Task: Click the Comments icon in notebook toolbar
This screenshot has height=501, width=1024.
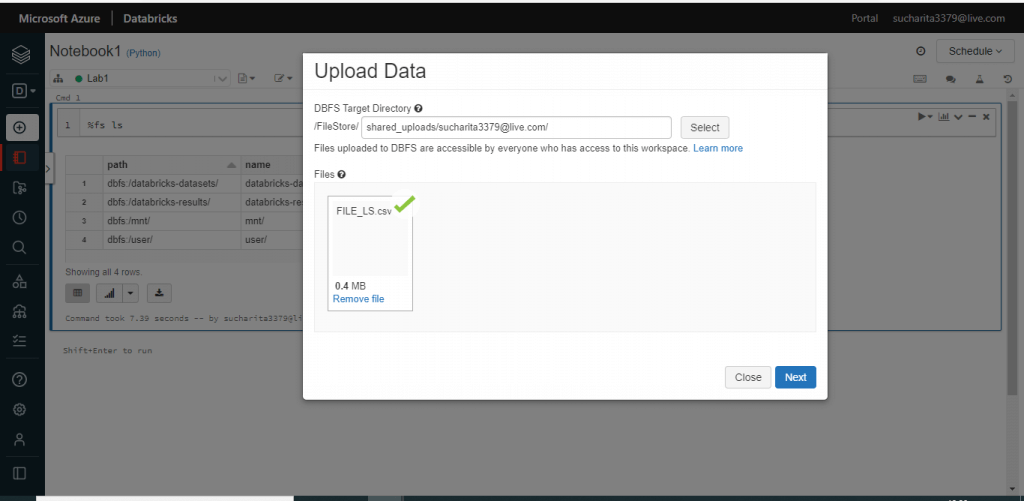Action: click(x=951, y=78)
